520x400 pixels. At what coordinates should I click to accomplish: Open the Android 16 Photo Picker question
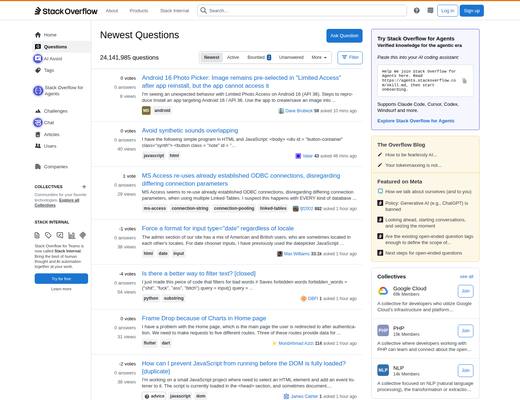(x=241, y=82)
